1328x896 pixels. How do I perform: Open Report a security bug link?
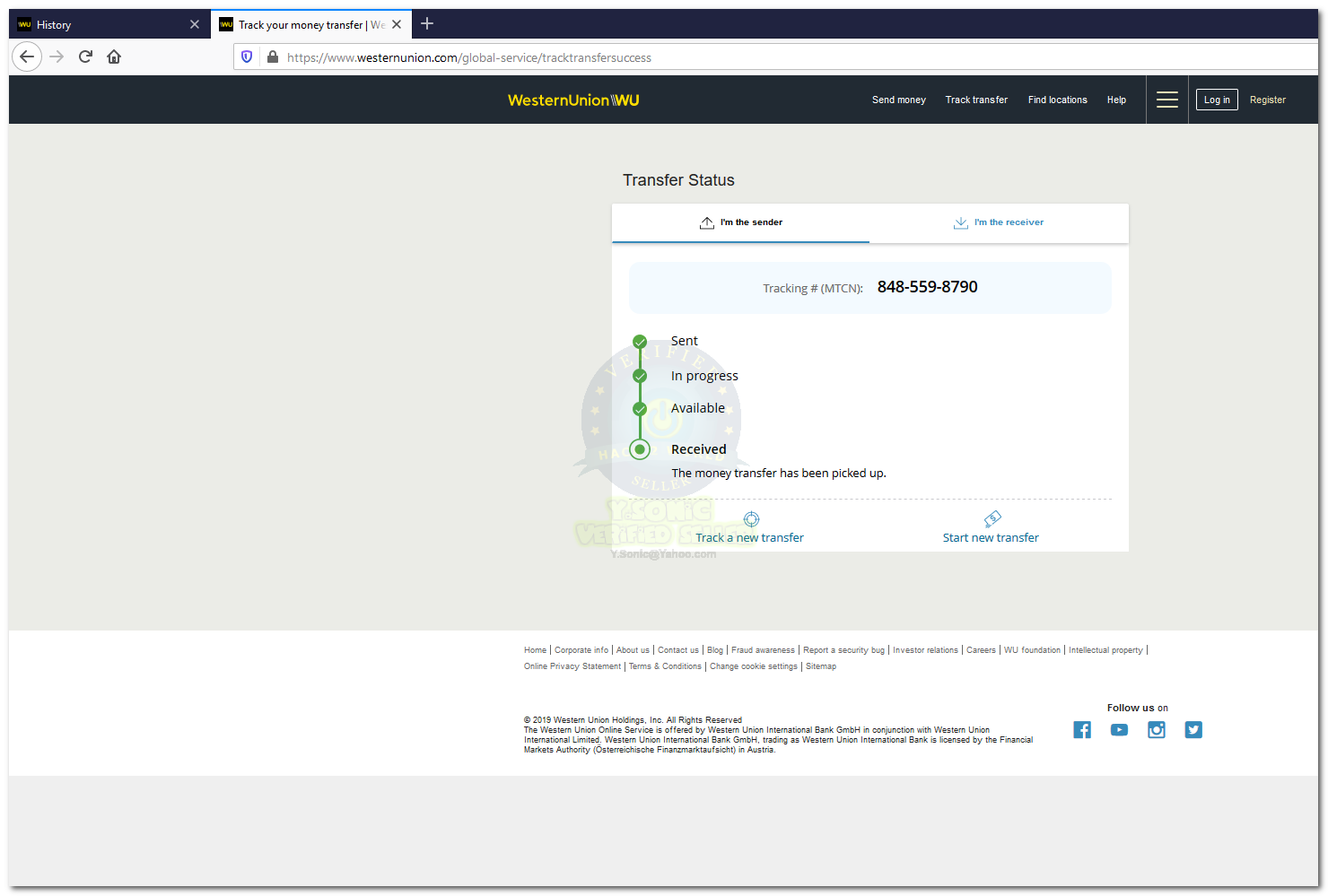tap(843, 650)
